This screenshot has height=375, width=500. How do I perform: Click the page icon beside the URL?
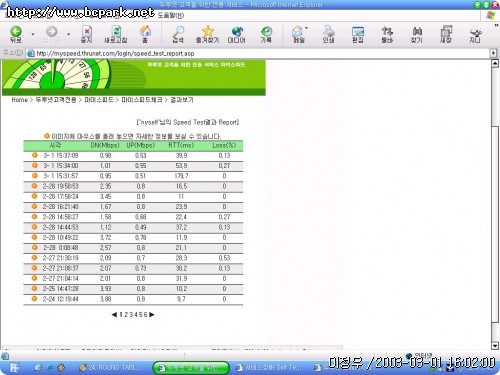[31, 53]
